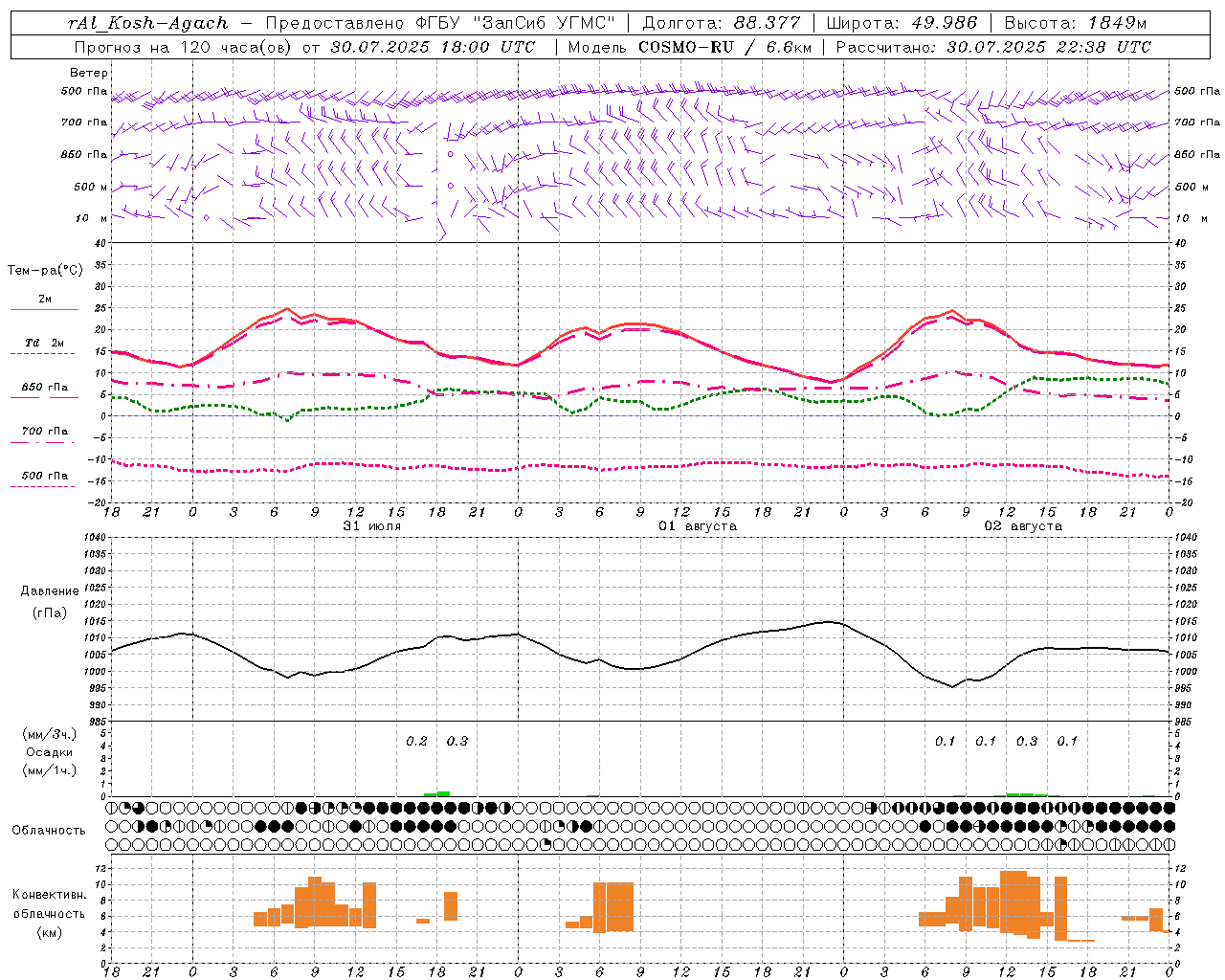Viewport: 1225px width, 980px height.
Task: Click the orange convective bar at 18h on 31 июля
Action: [451, 906]
